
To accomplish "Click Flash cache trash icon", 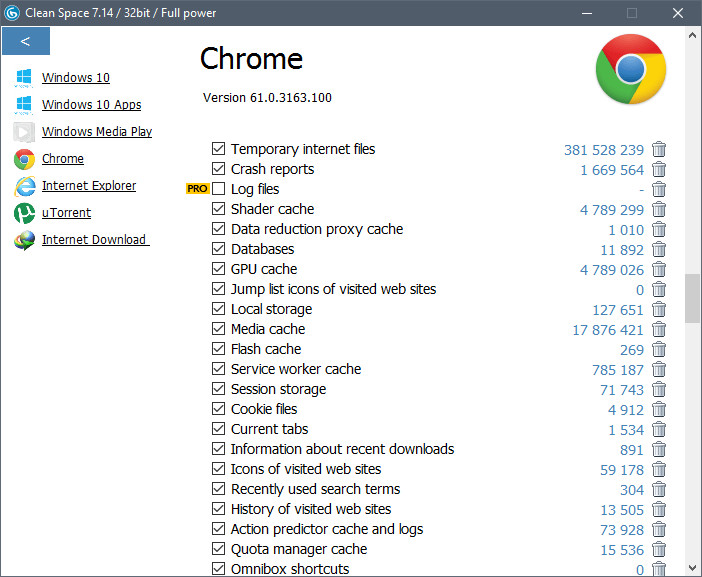I will (x=659, y=349).
